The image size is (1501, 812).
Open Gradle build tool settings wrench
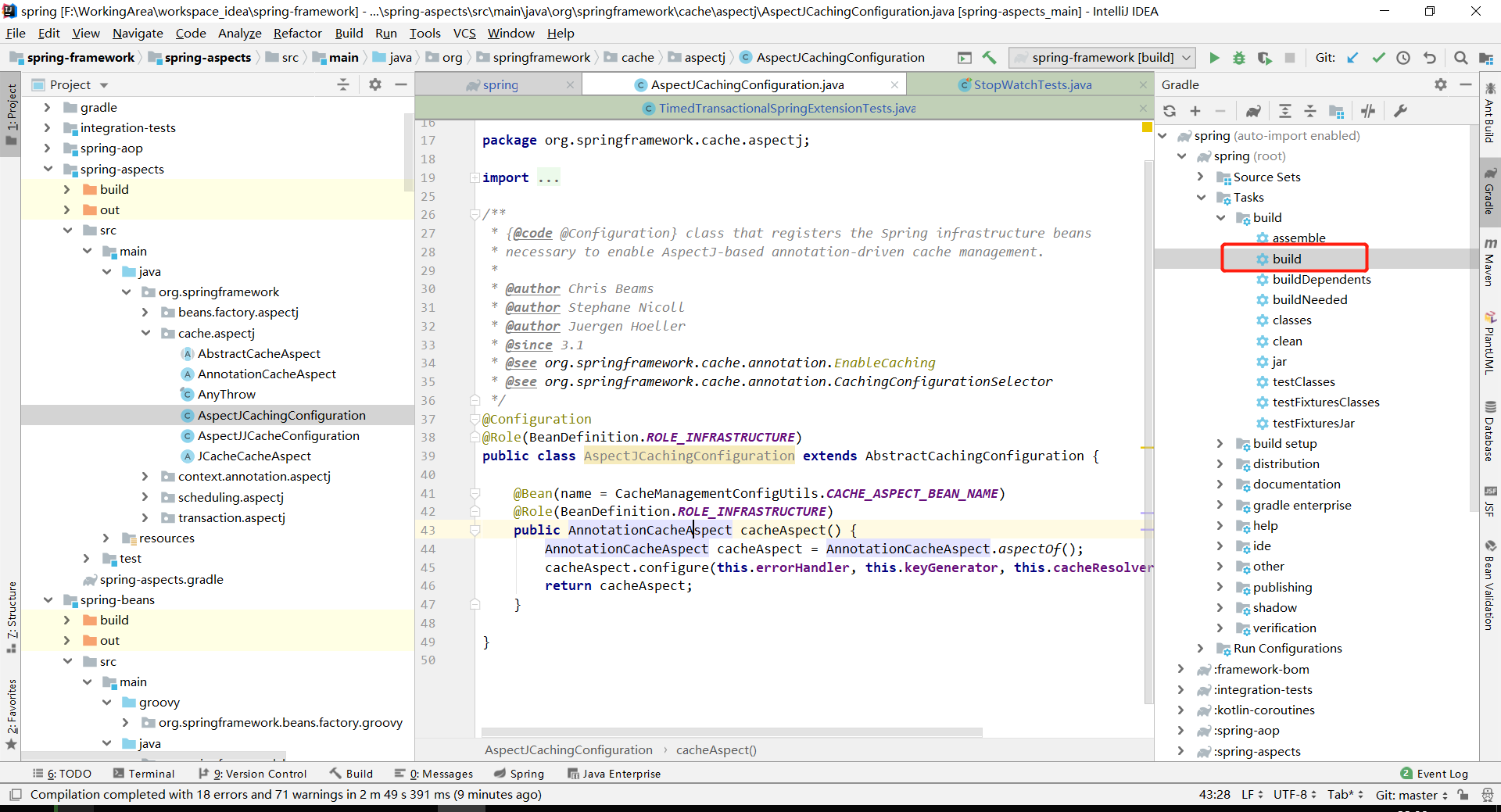[x=1400, y=111]
